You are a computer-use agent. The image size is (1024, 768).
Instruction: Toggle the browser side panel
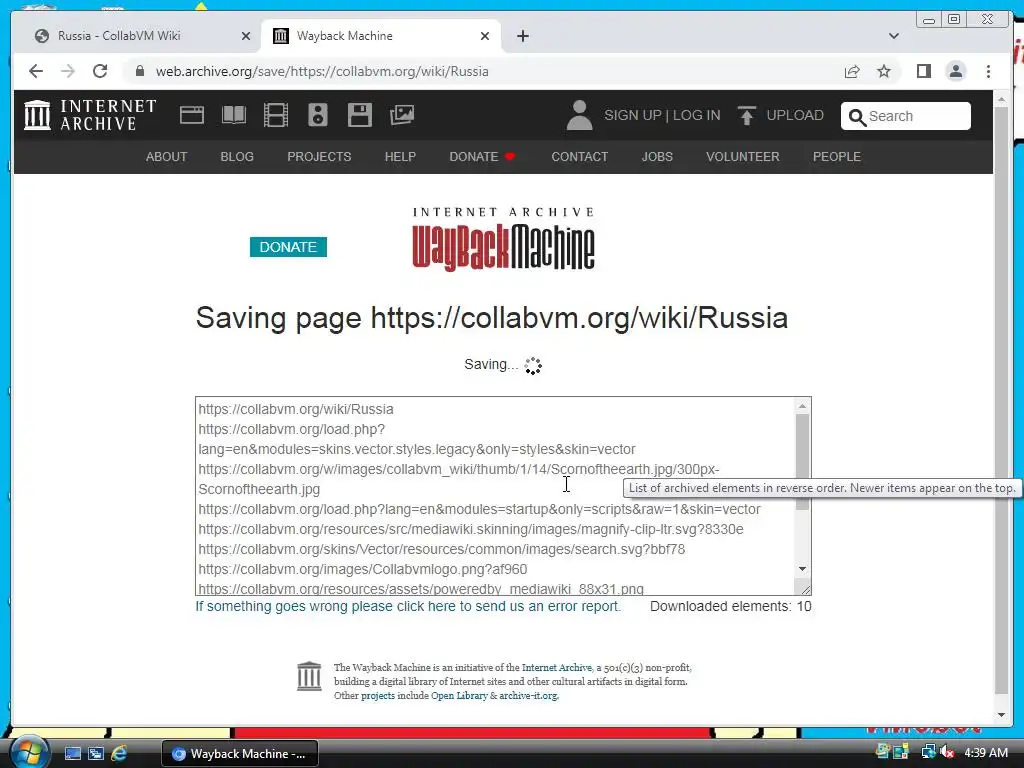point(923,71)
